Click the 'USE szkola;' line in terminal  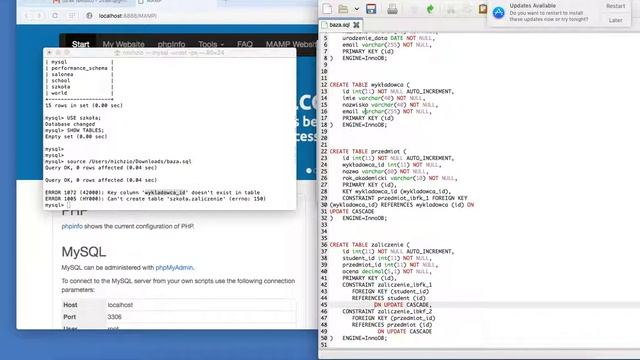click(x=73, y=118)
